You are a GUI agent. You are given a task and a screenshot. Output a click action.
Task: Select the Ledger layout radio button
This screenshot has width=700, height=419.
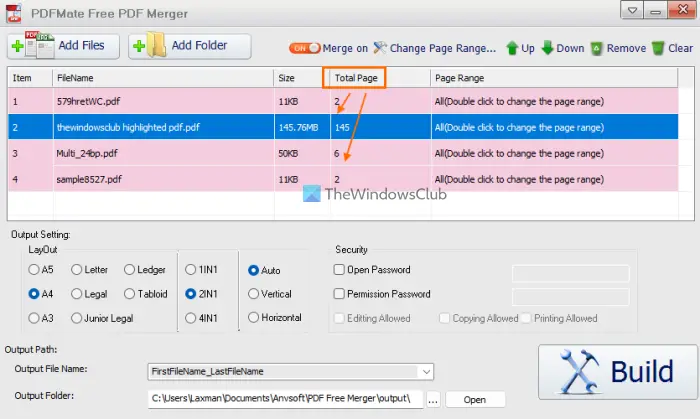click(129, 270)
